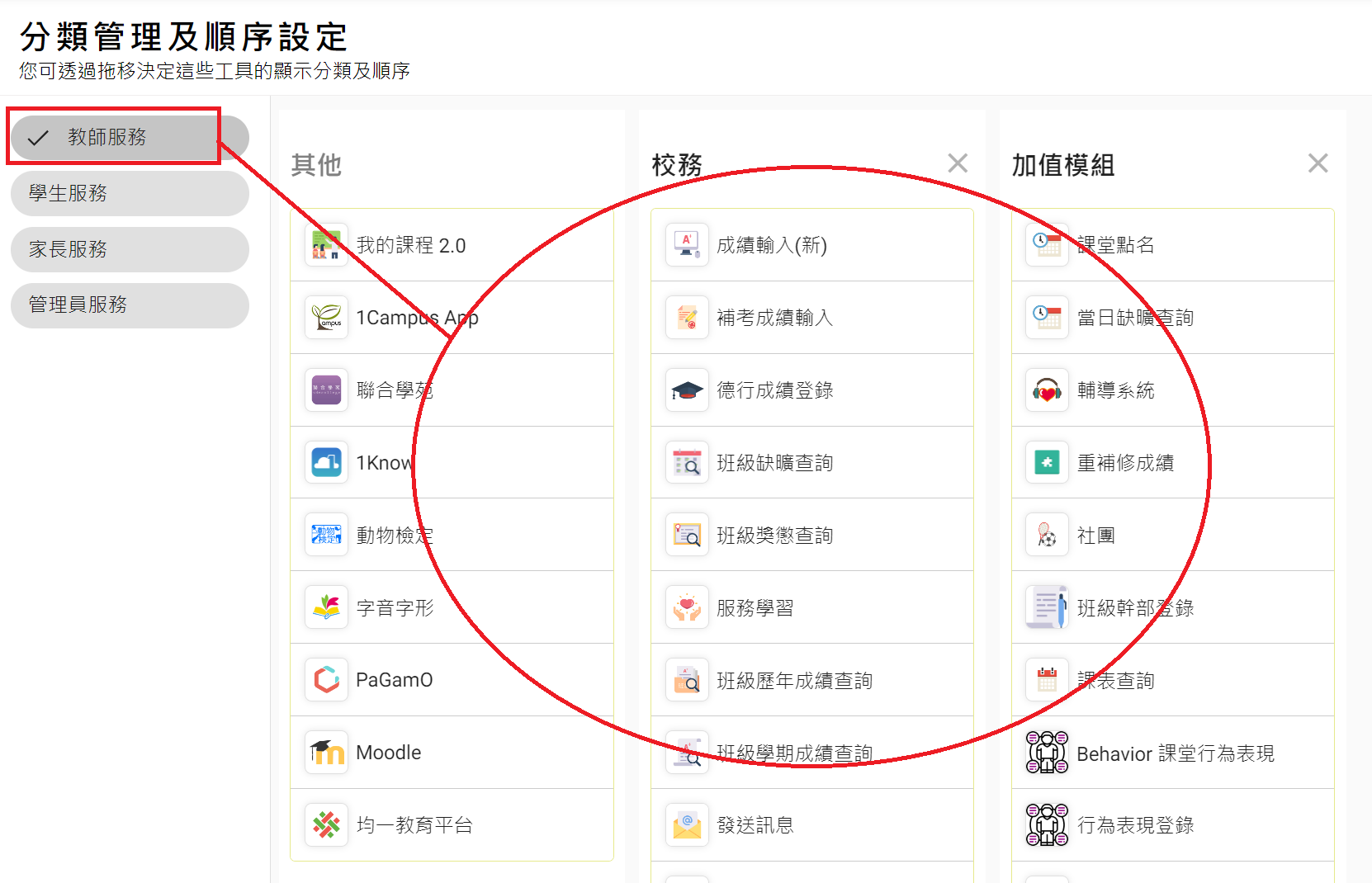Click the 成績輸入(新) monitor icon
The height and width of the screenshot is (883, 1372).
click(687, 245)
